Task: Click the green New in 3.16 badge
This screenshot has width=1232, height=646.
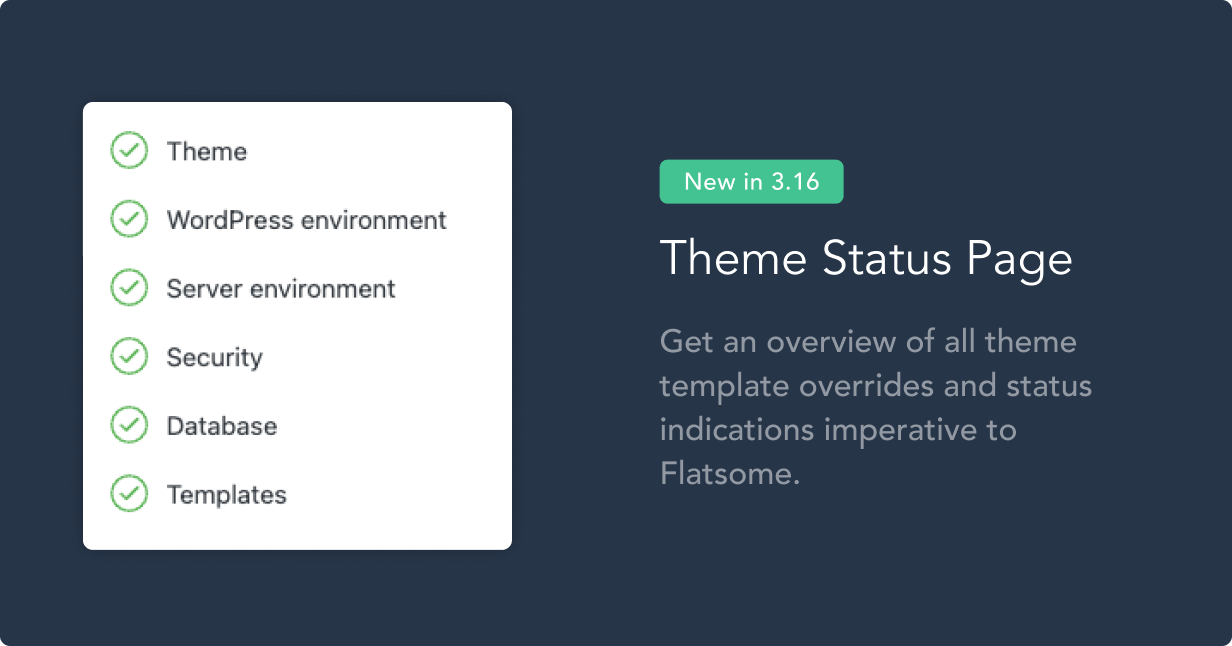Action: 751,182
